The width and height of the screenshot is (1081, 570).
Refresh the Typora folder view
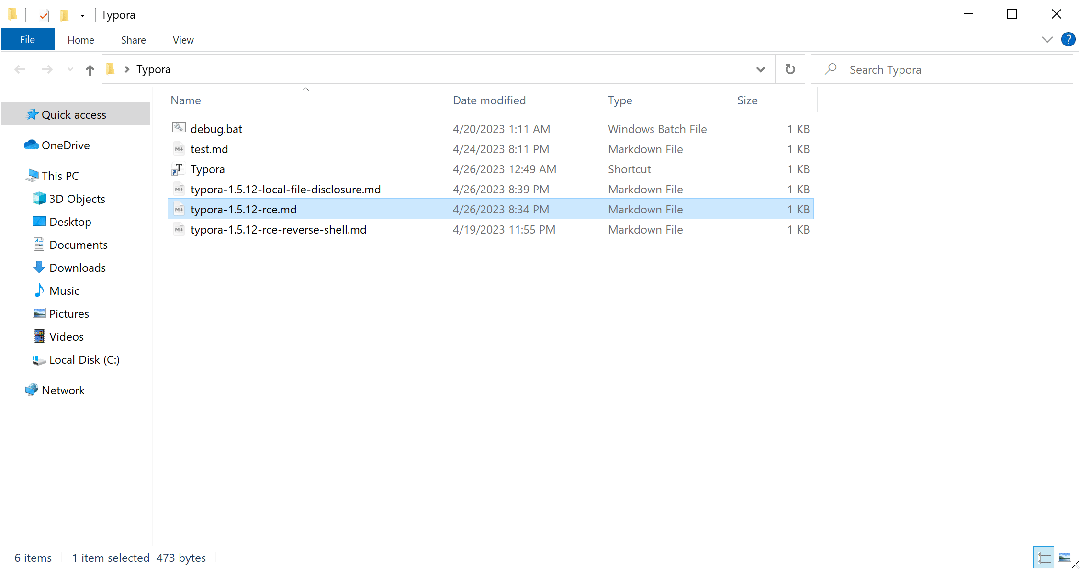point(790,69)
